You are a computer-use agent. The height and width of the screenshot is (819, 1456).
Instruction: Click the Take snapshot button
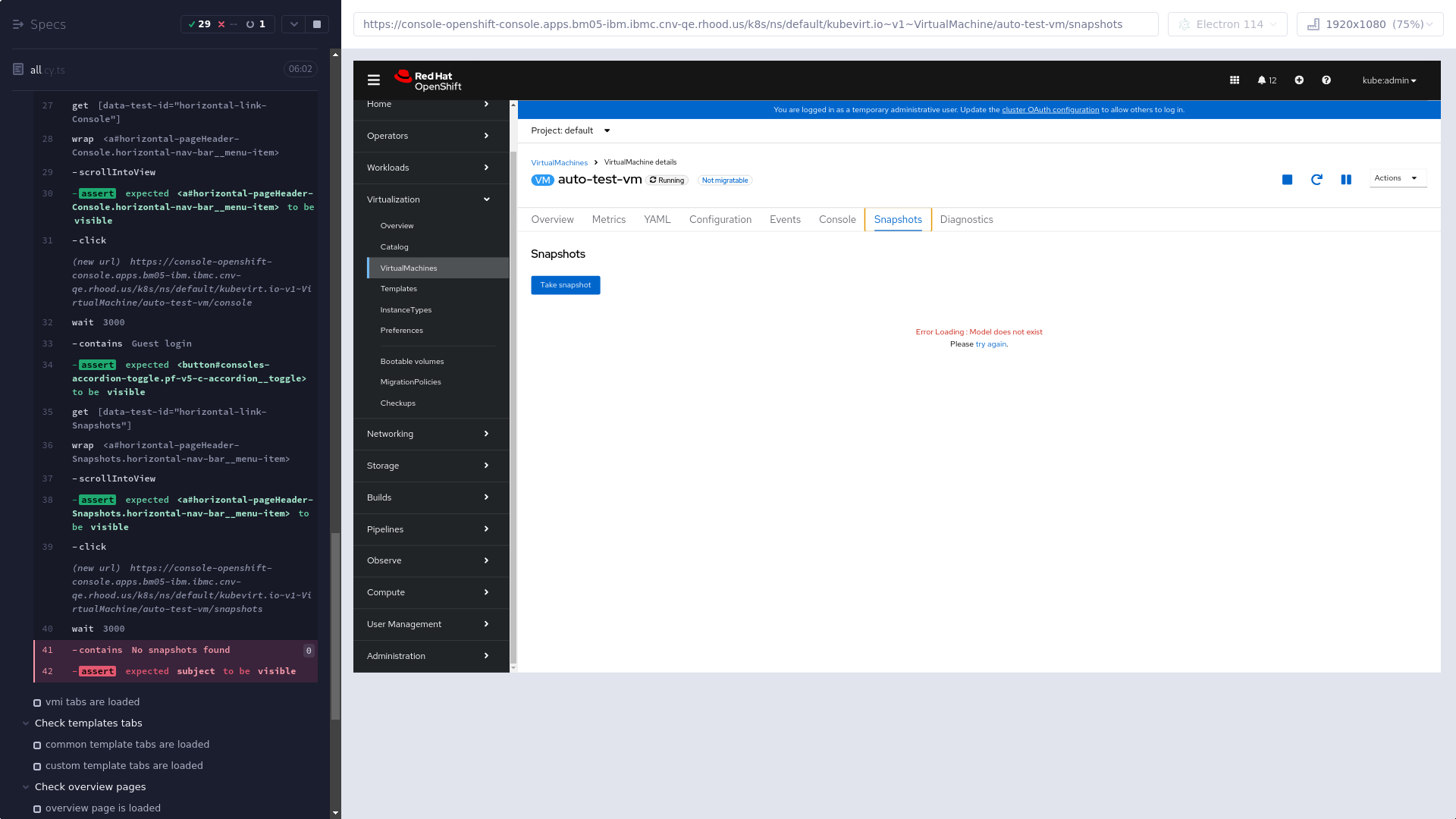click(565, 285)
